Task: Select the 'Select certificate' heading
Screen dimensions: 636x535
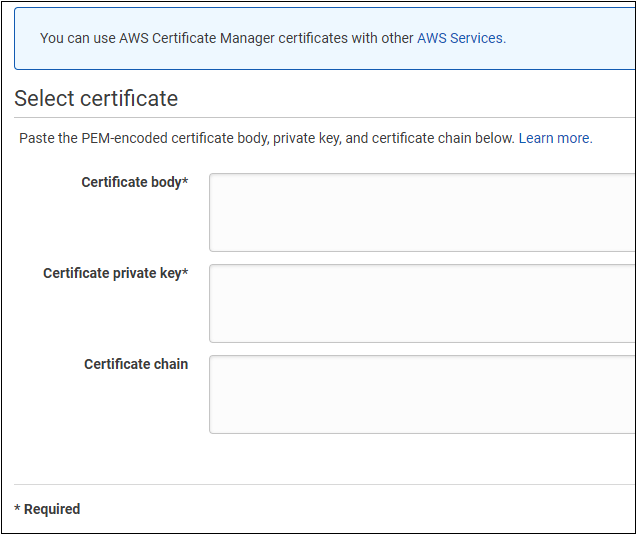Action: pyautogui.click(x=96, y=99)
